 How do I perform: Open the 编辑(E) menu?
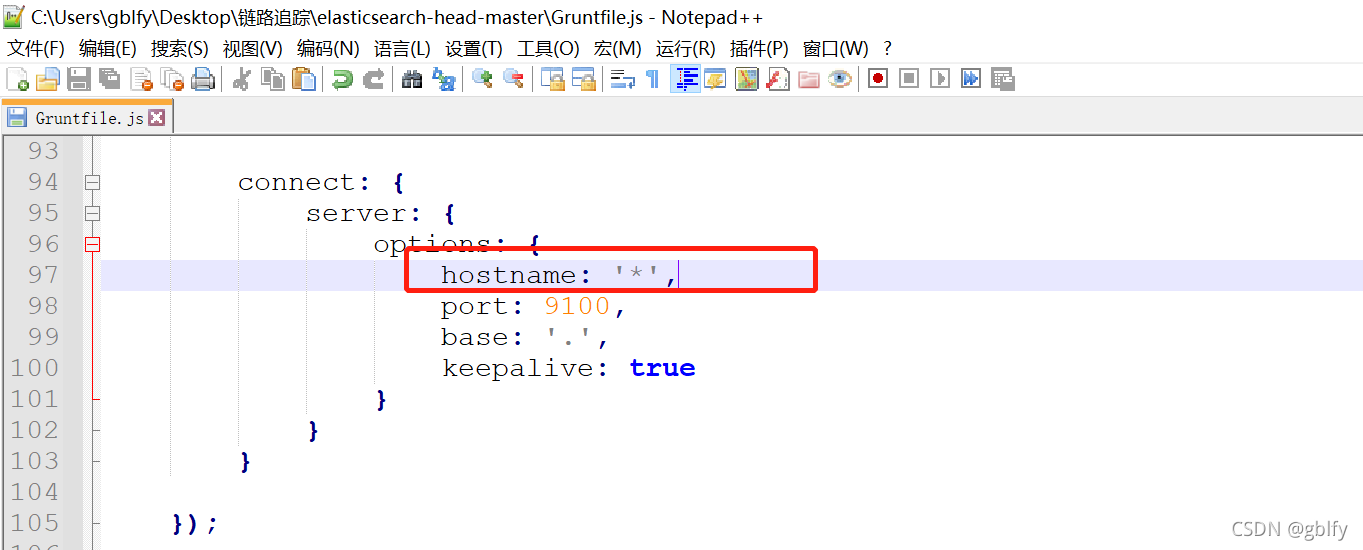pos(108,49)
